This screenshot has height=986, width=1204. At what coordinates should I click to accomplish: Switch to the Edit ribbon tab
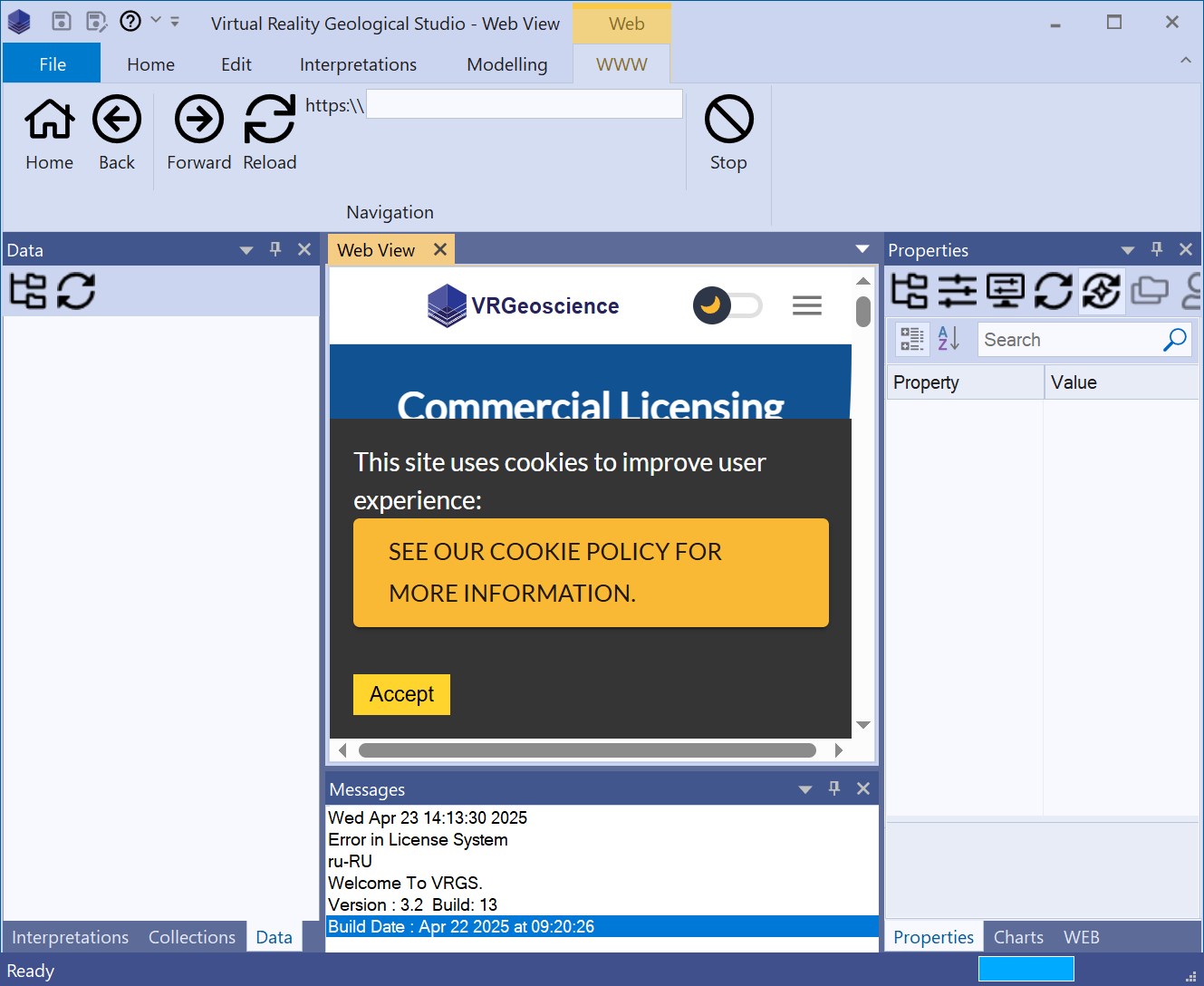click(236, 64)
